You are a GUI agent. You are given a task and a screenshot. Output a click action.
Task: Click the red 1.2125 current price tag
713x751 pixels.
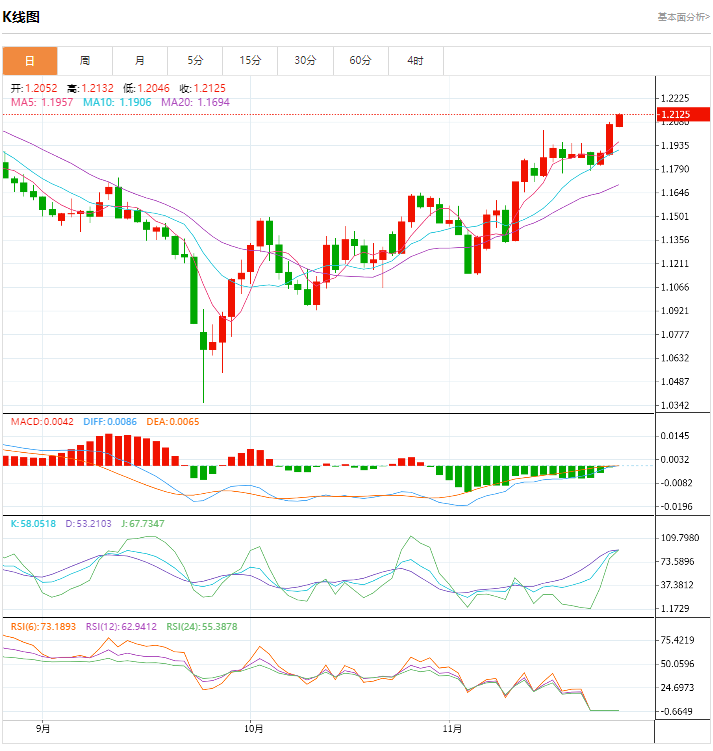coord(683,114)
